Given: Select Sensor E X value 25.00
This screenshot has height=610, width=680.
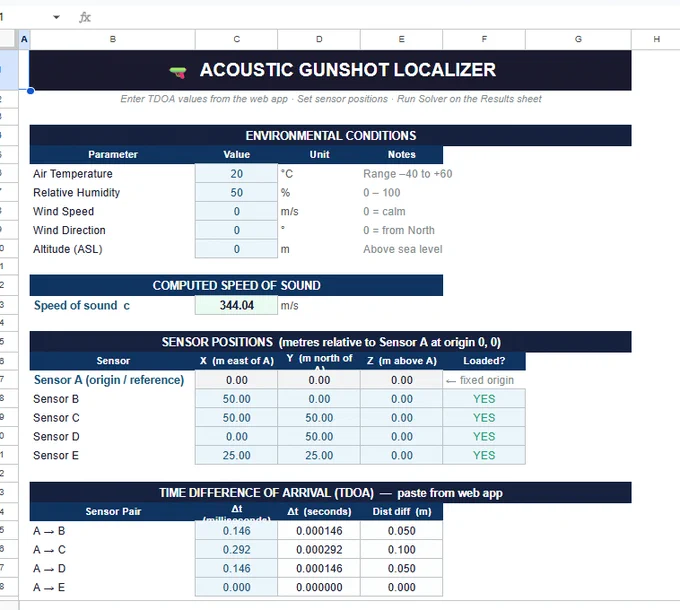Looking at the screenshot, I should [x=236, y=456].
